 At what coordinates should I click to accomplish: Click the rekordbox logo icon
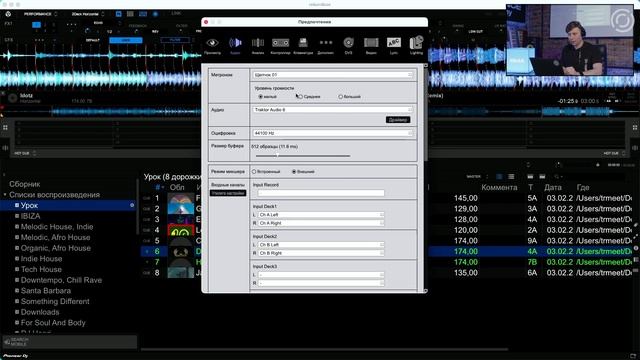pyautogui.click(x=8, y=14)
